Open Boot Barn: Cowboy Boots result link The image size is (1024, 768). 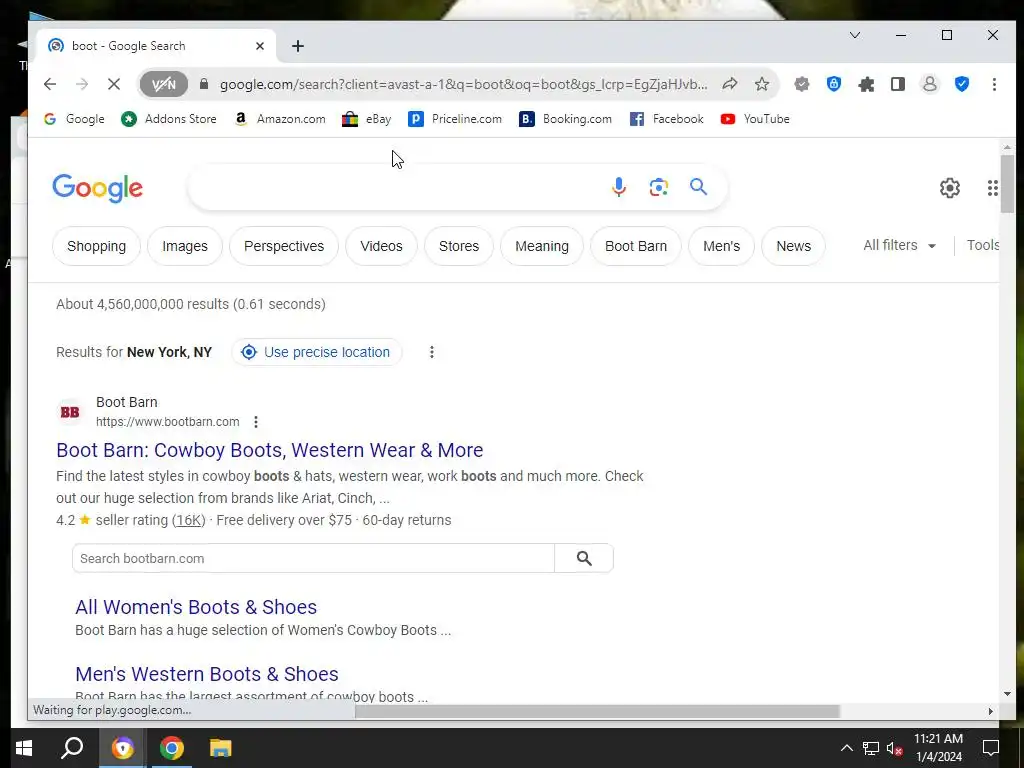270,450
